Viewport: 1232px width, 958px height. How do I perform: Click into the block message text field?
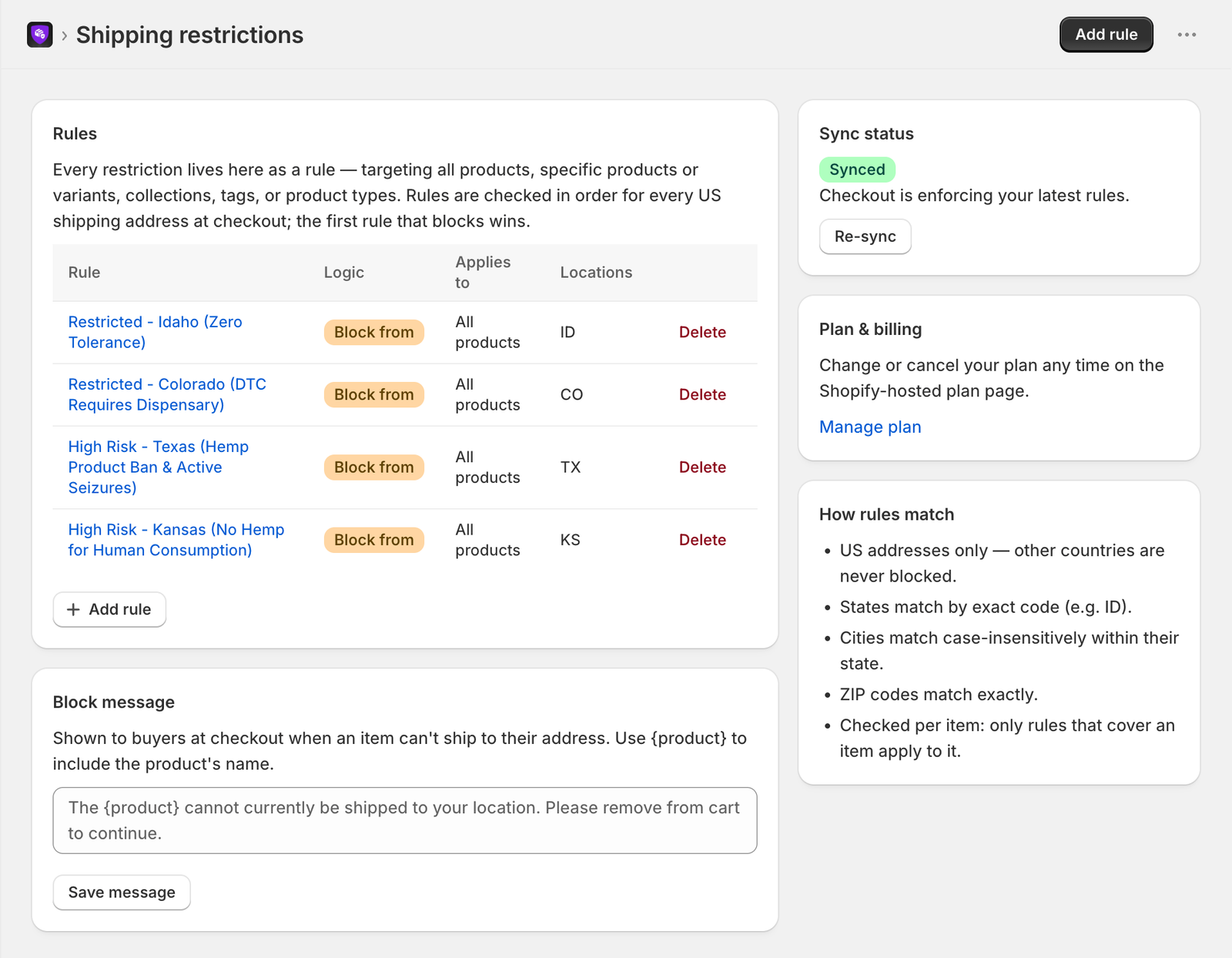405,820
